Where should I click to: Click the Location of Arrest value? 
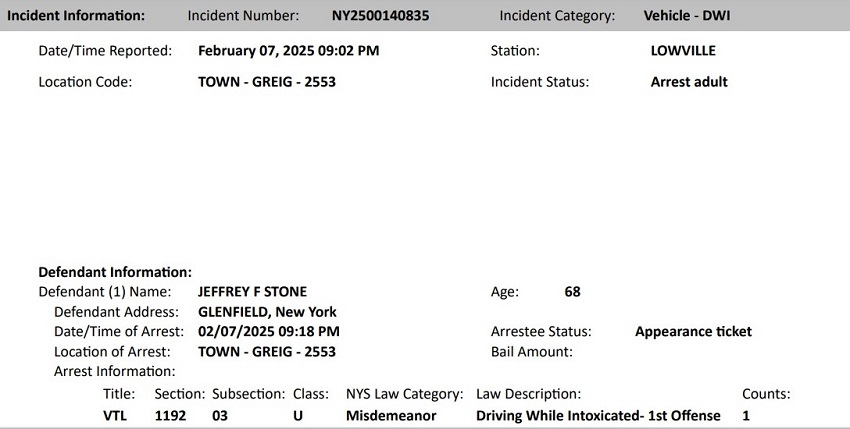(x=267, y=351)
